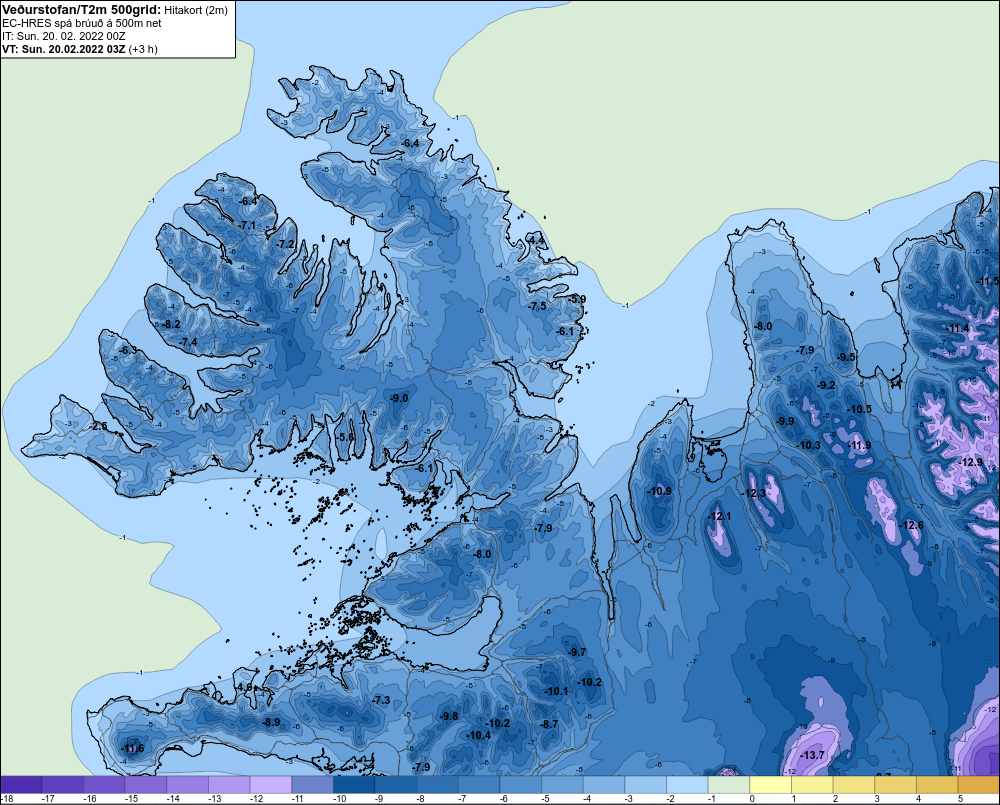The image size is (1000, 805).
Task: Select the orange legend swatch right of 5
Action: click(x=978, y=785)
